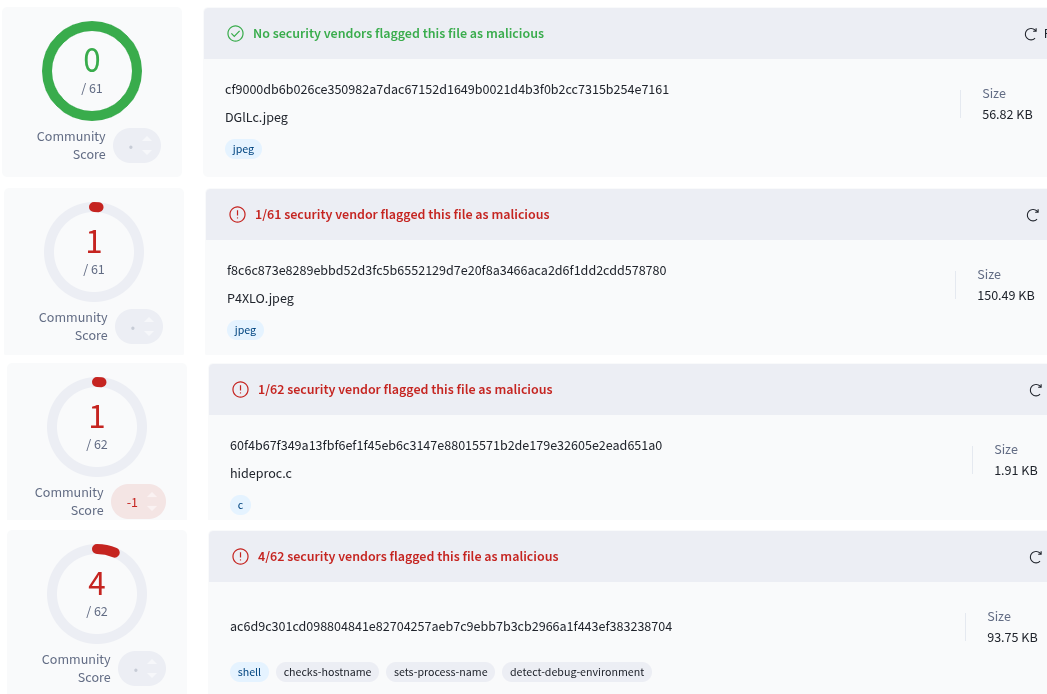The image size is (1047, 694).
Task: Click the "shell" tag
Action: (249, 672)
